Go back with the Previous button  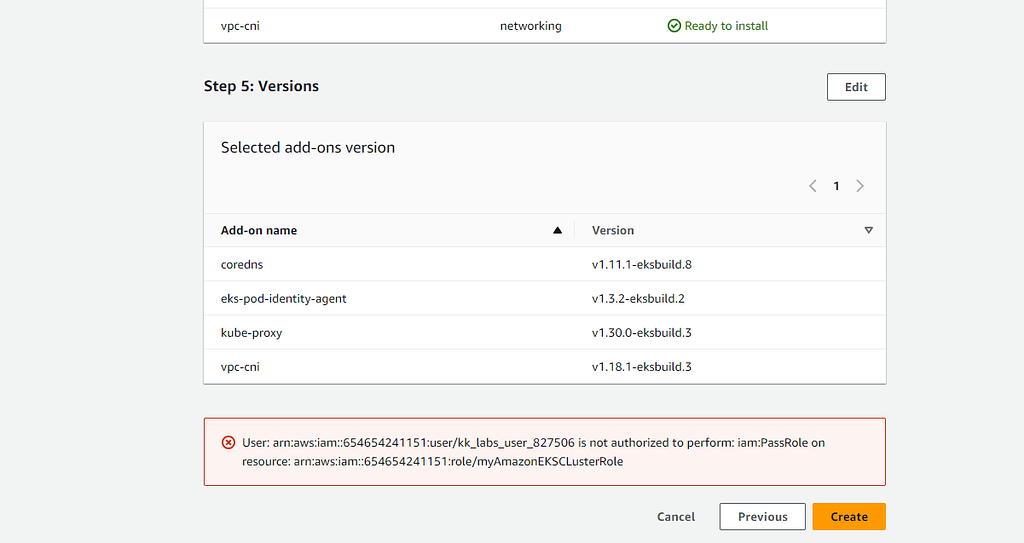(x=762, y=517)
